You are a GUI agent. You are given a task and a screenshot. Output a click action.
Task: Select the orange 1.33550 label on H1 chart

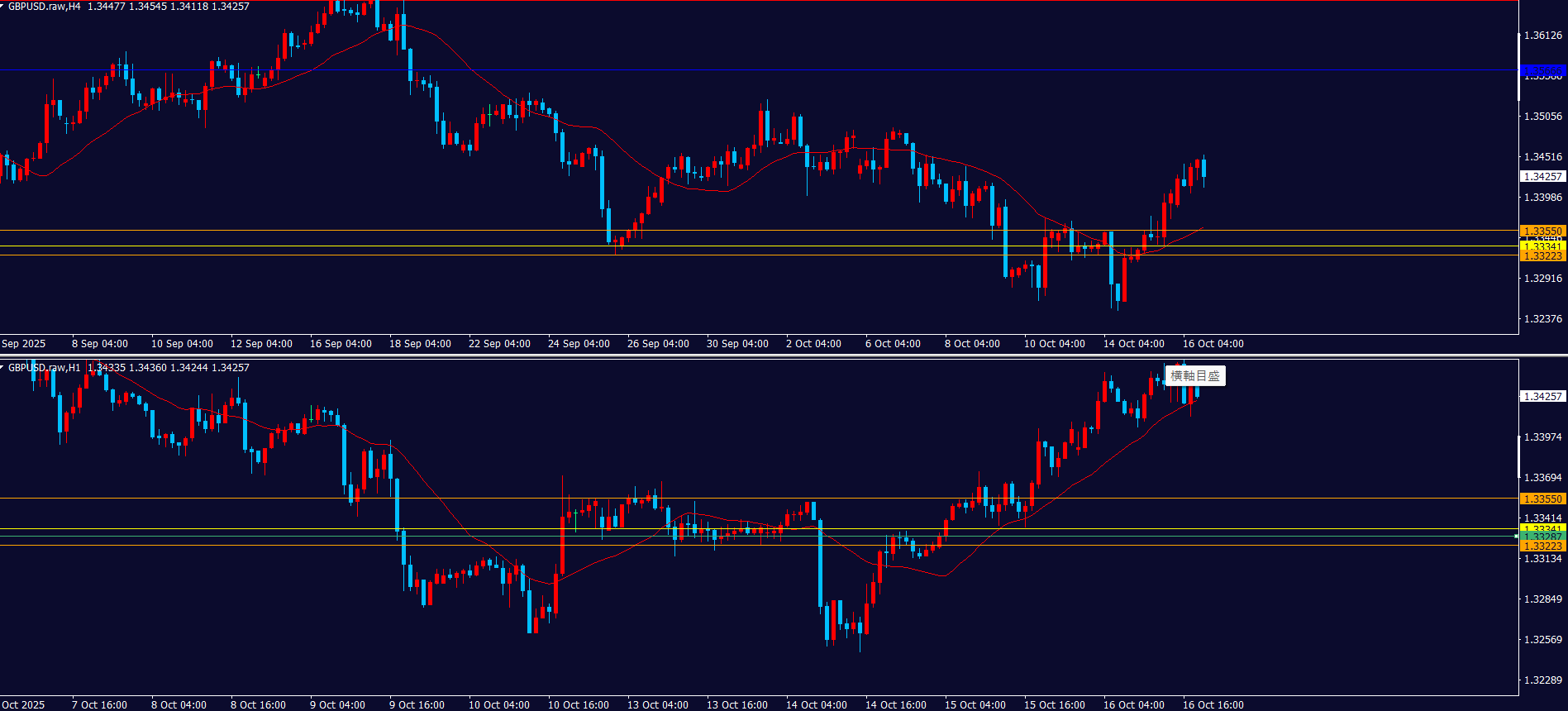click(x=1542, y=499)
